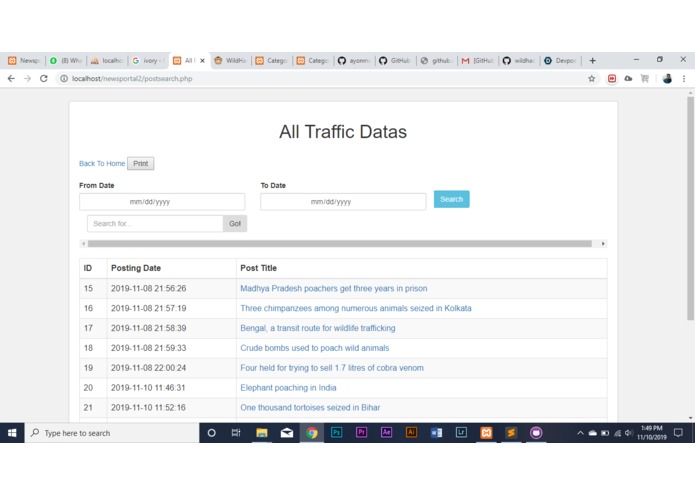The width and height of the screenshot is (695, 494).
Task: Click the Go! button
Action: tap(234, 224)
